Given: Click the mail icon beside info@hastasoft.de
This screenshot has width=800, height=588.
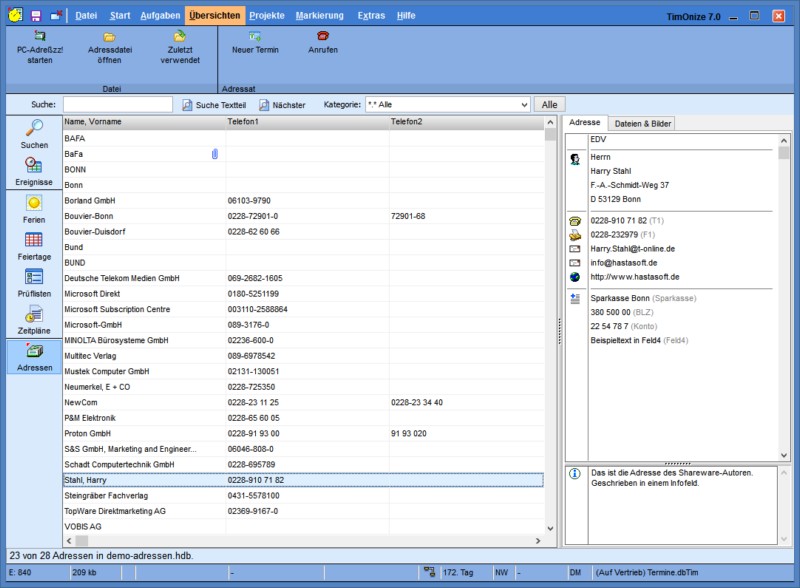Looking at the screenshot, I should click(x=575, y=263).
